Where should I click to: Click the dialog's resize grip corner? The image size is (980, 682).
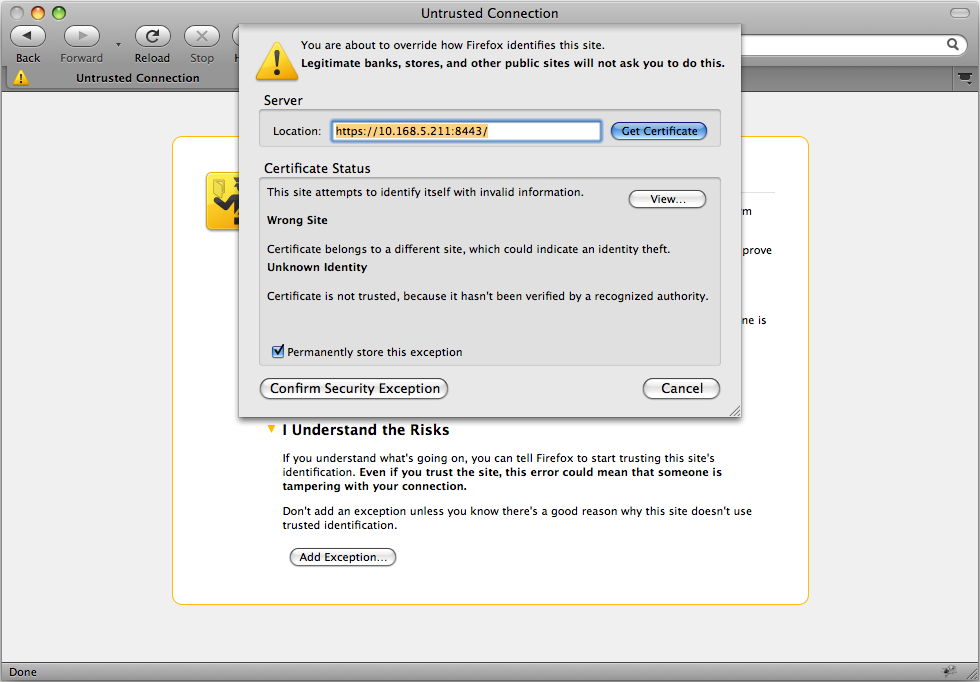click(735, 411)
